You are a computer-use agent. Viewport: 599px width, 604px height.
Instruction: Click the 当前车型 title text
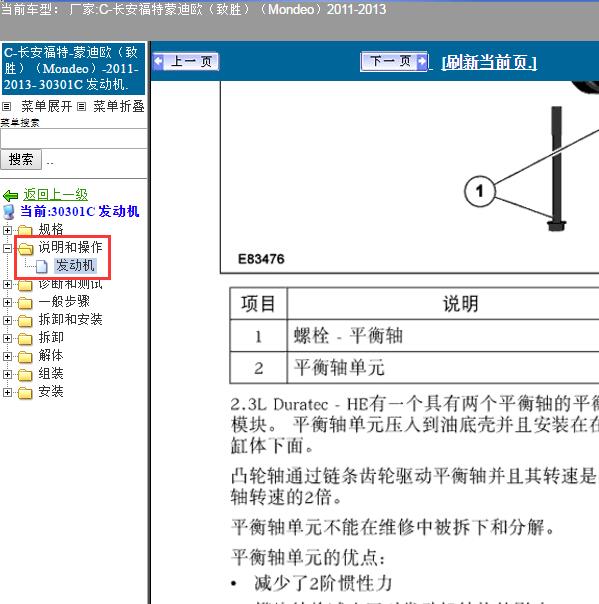tap(193, 9)
